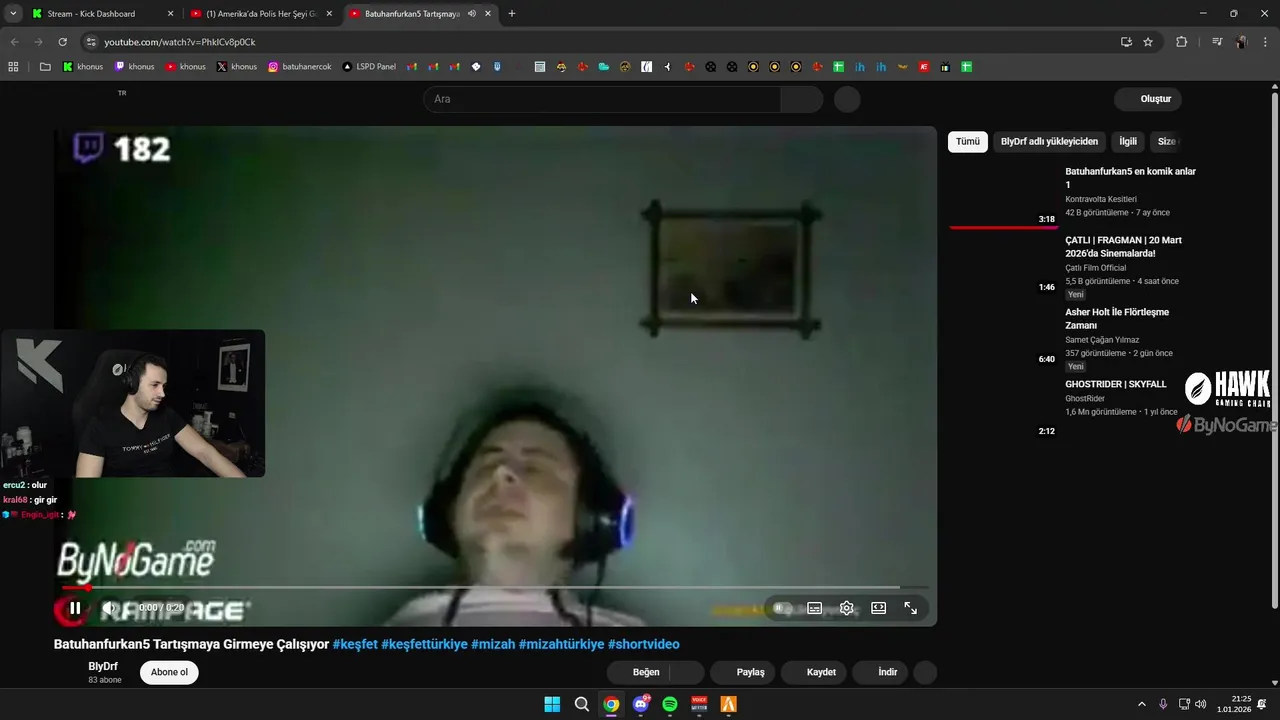Open the taskbar volume control
This screenshot has height=720, width=1280.
[1201, 704]
